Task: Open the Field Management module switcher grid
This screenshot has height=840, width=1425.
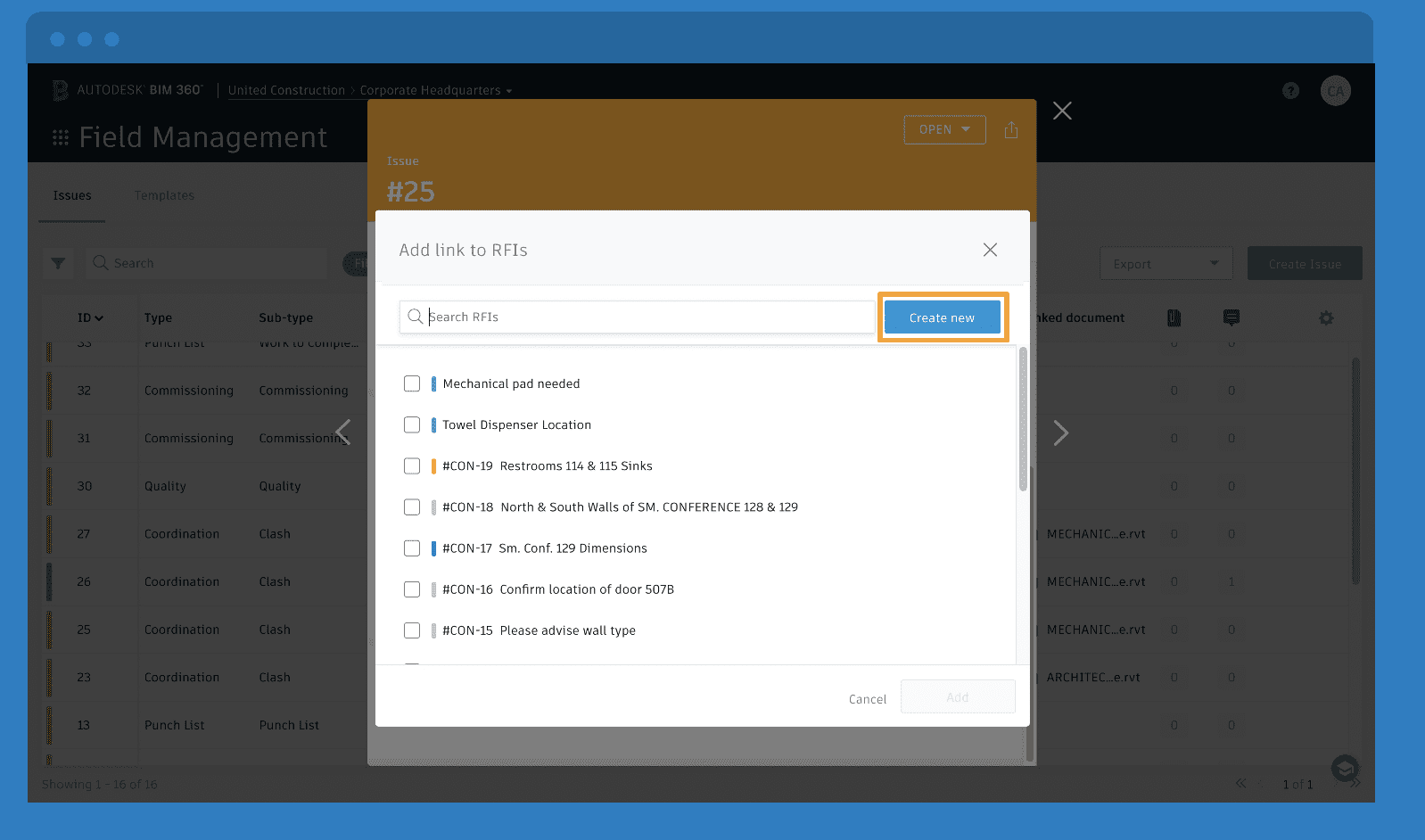Action: [x=61, y=137]
